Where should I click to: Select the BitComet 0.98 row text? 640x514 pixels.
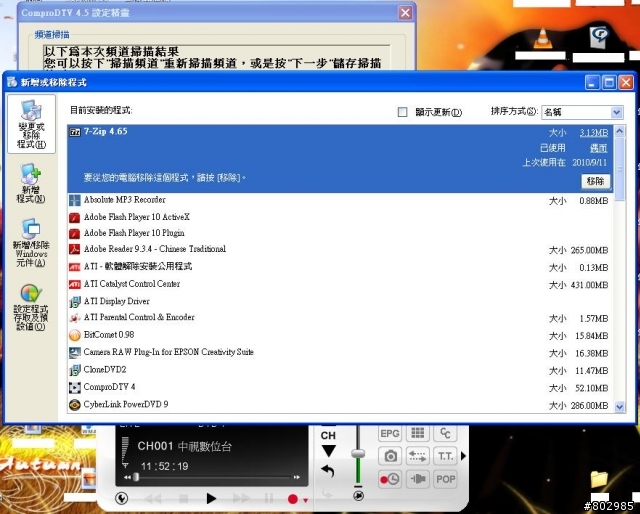point(109,335)
